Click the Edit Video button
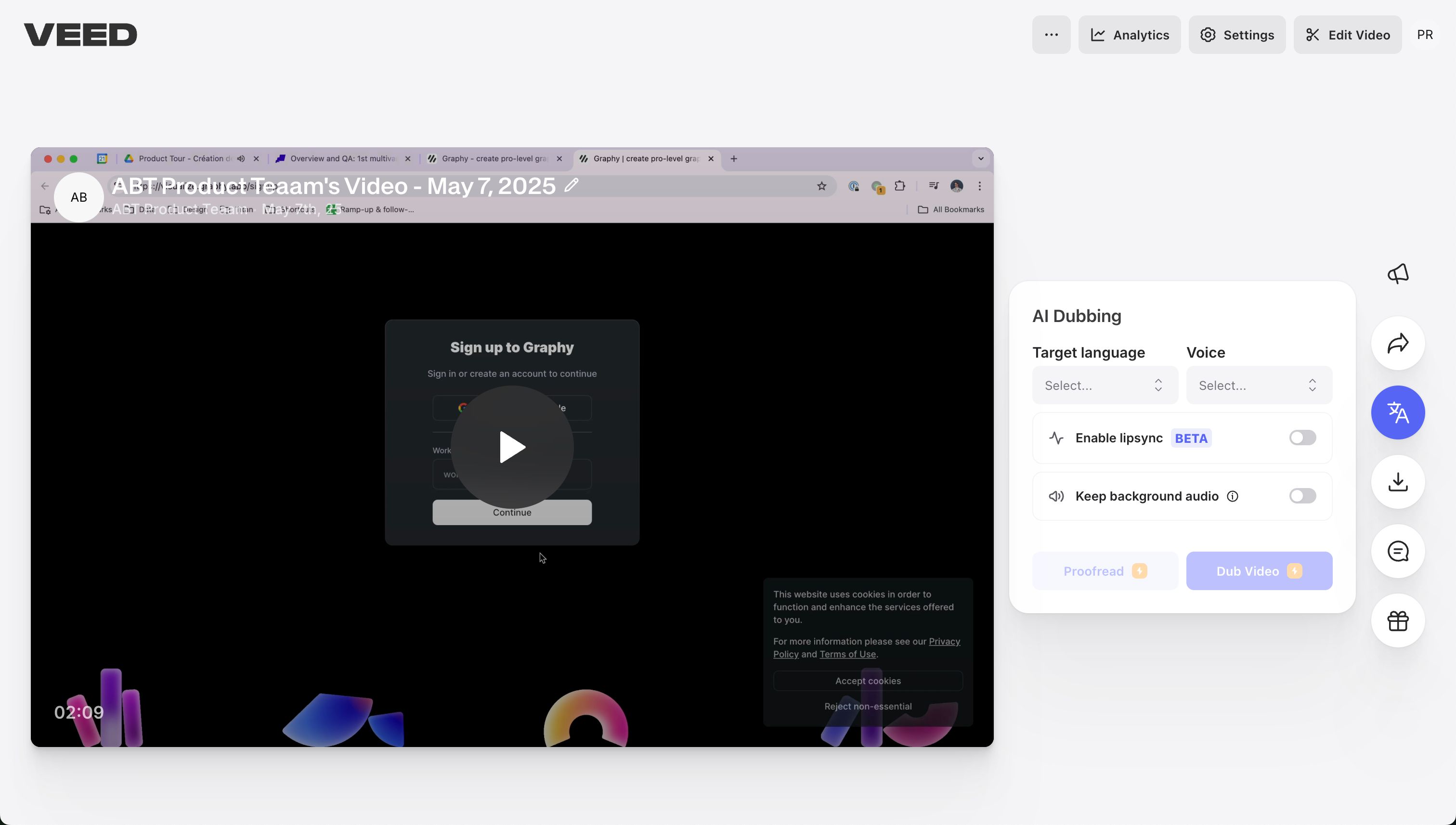The image size is (1456, 825). click(1347, 35)
